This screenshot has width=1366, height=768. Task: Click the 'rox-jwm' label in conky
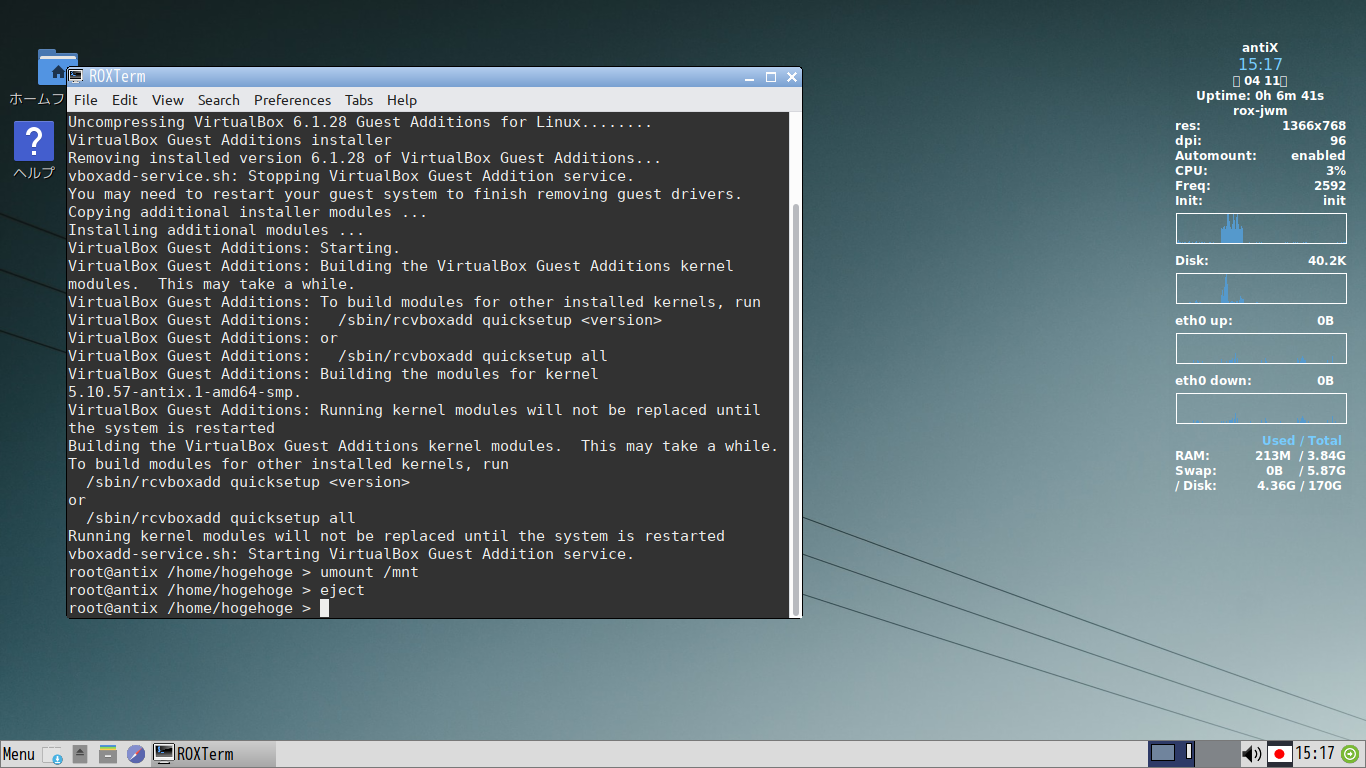pyautogui.click(x=1260, y=111)
